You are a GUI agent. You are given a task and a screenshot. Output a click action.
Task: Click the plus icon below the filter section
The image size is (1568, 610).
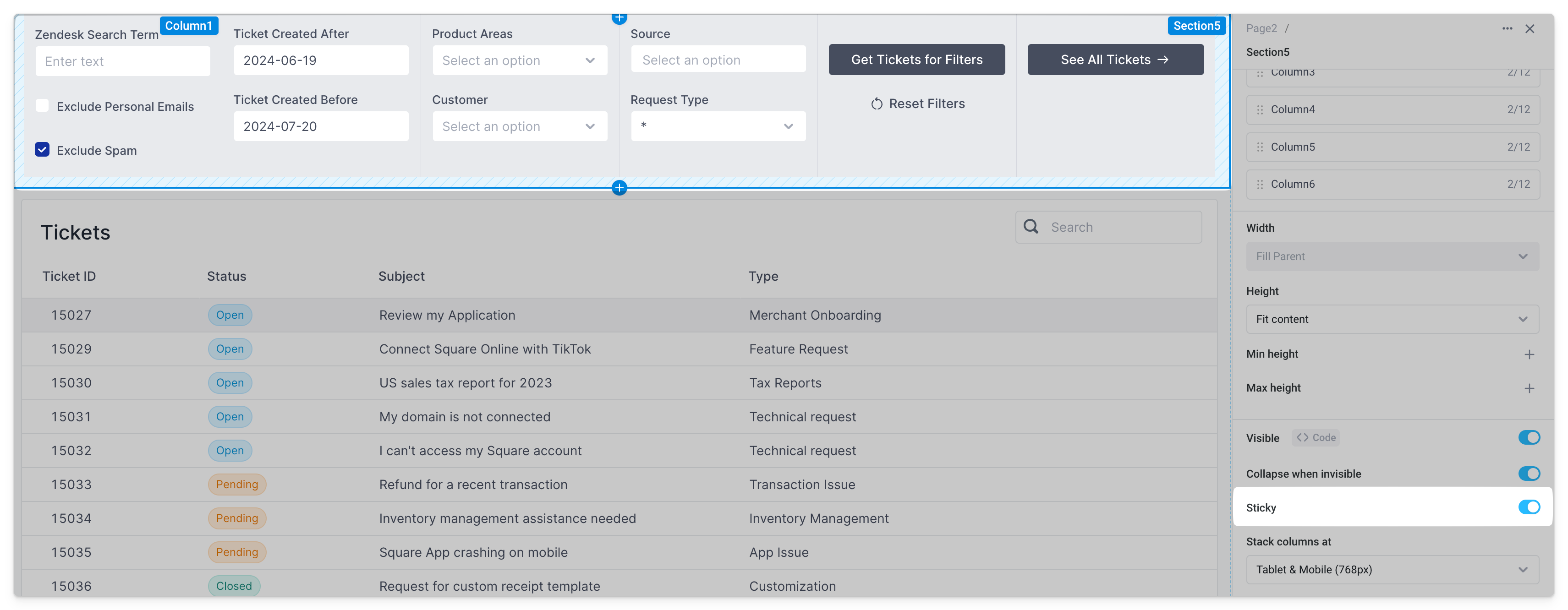coord(619,187)
